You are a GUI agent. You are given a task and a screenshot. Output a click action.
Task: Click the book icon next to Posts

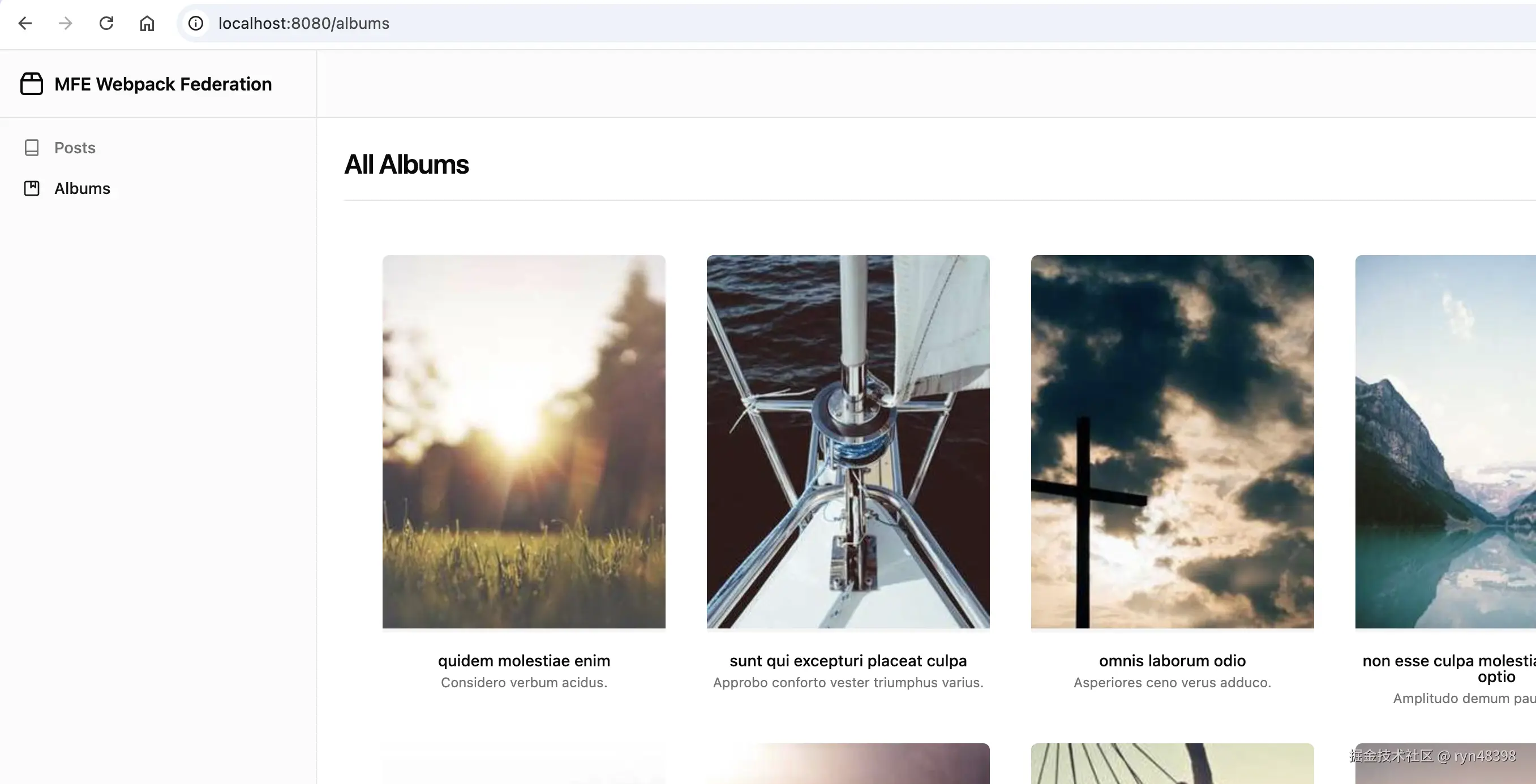[x=32, y=147]
